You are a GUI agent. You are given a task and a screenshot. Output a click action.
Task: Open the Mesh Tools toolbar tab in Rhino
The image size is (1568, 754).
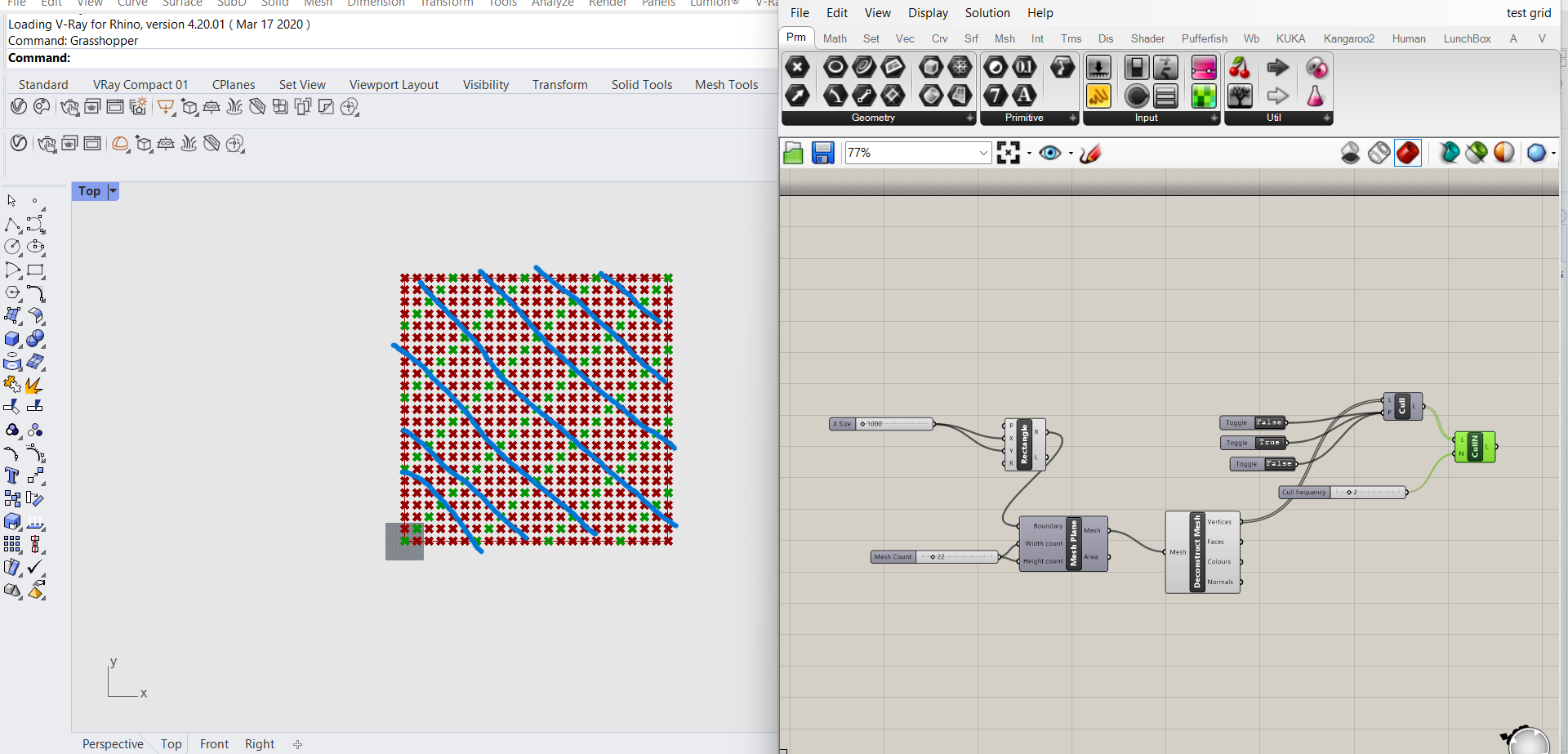(x=726, y=84)
